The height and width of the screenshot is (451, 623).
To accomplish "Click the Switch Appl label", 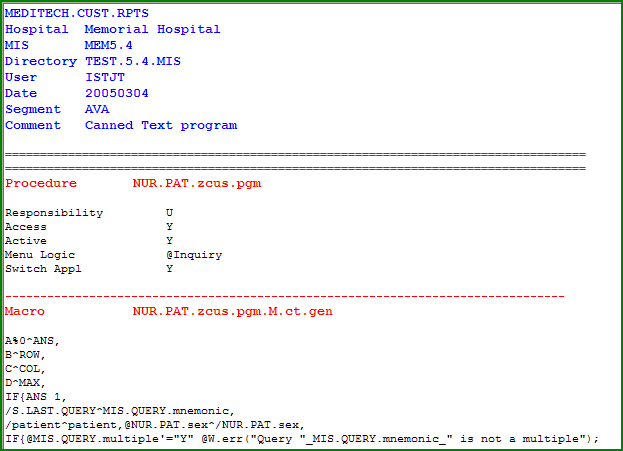I will click(x=43, y=269).
